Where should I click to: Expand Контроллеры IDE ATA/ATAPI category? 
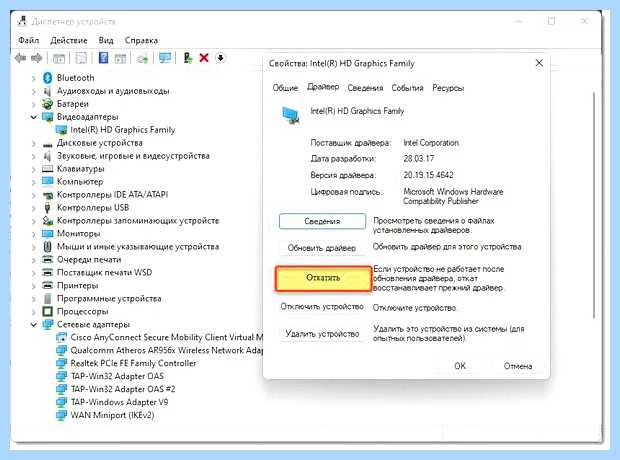click(34, 195)
